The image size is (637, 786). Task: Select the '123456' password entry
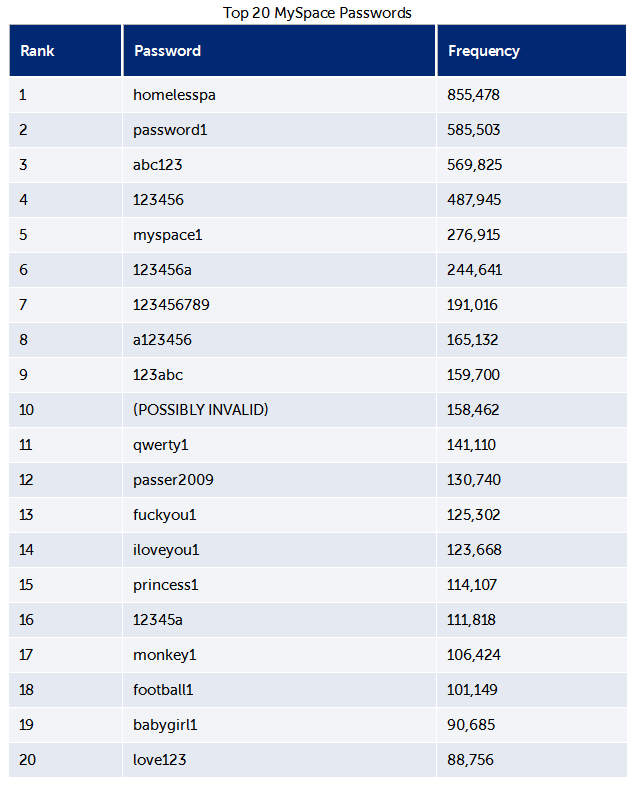coord(158,200)
